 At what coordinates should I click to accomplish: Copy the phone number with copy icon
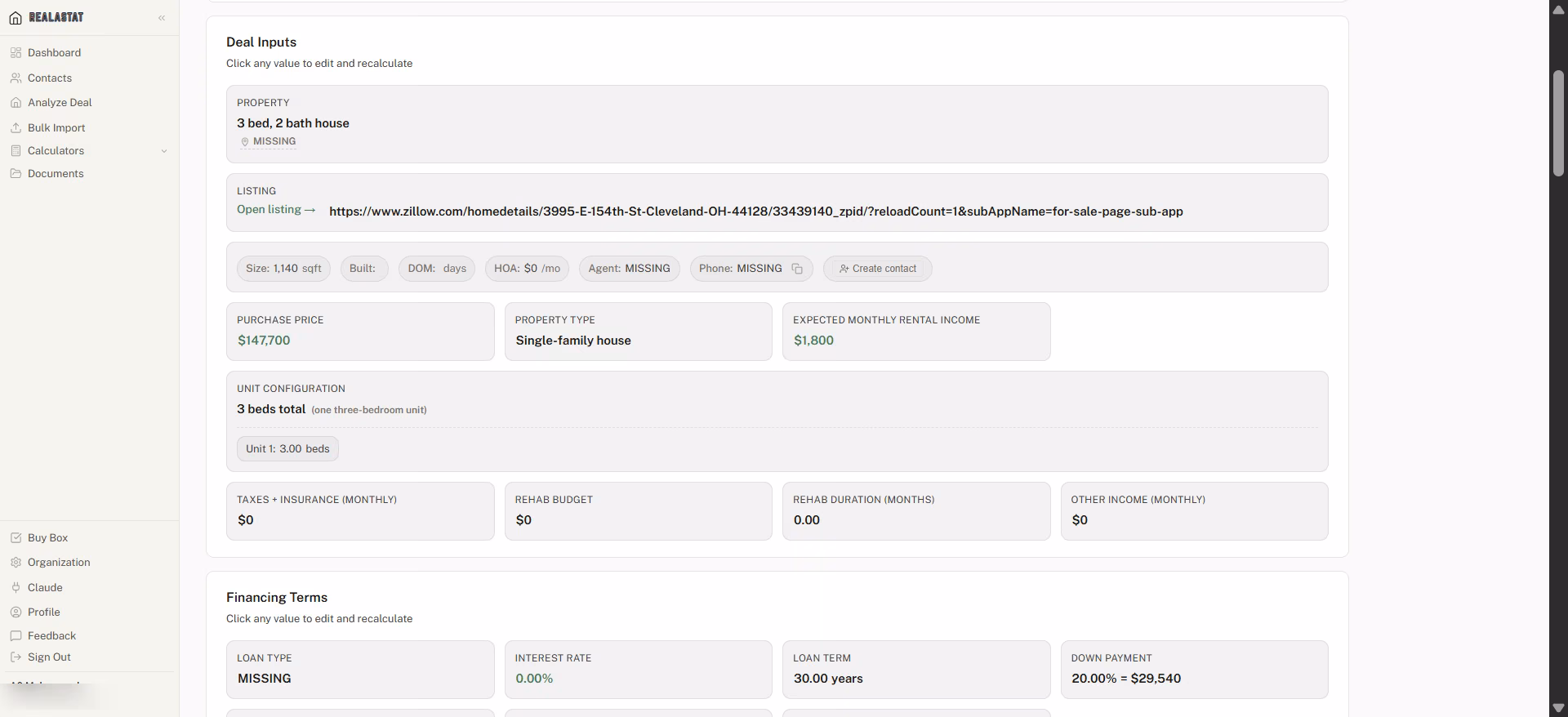tap(797, 269)
